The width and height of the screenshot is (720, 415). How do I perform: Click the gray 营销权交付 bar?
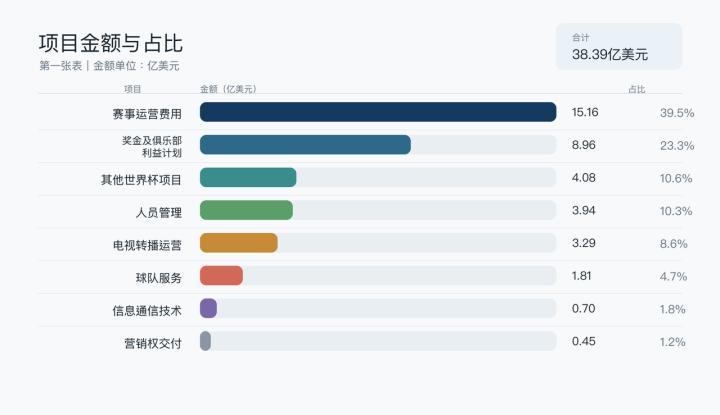point(205,341)
